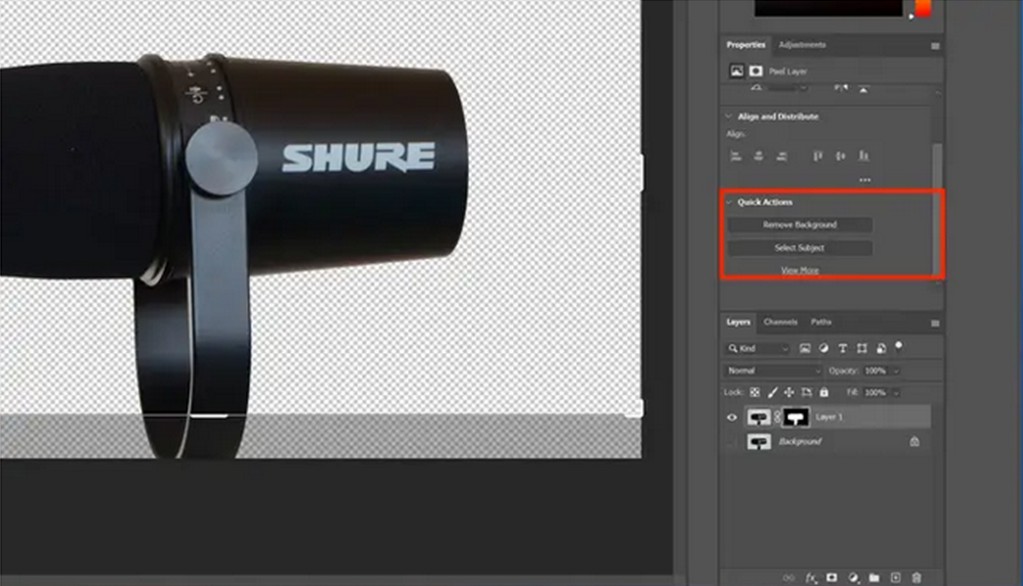The image size is (1023, 586).
Task: Filter layers by pixel layers icon
Action: [x=805, y=348]
